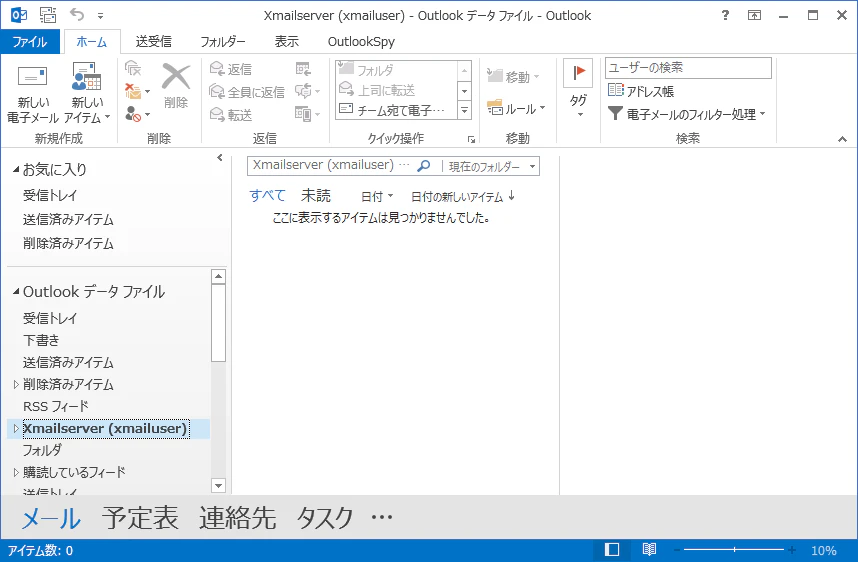858x562 pixels.
Task: Switch to the 表示 tab
Action: click(x=286, y=42)
